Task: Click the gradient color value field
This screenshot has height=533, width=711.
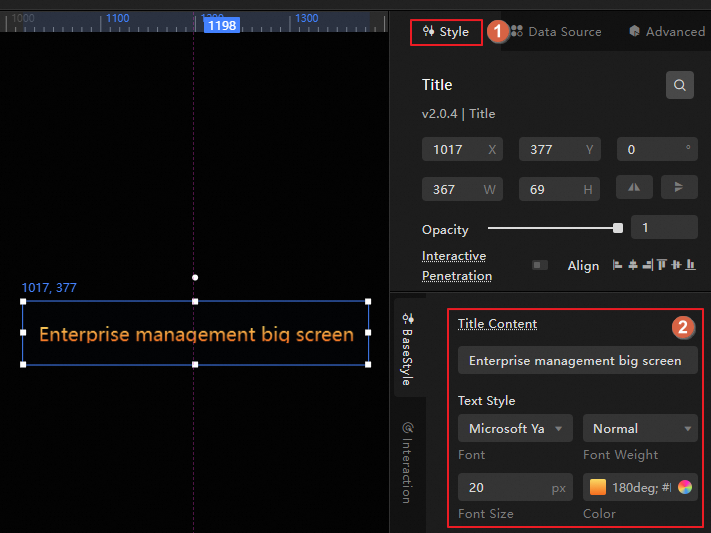Action: click(x=641, y=488)
